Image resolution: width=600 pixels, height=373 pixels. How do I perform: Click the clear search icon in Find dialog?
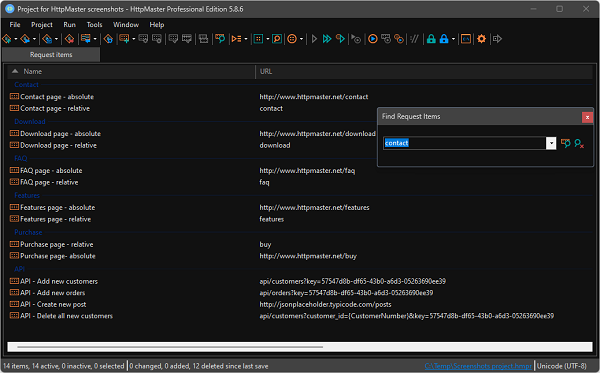(579, 143)
